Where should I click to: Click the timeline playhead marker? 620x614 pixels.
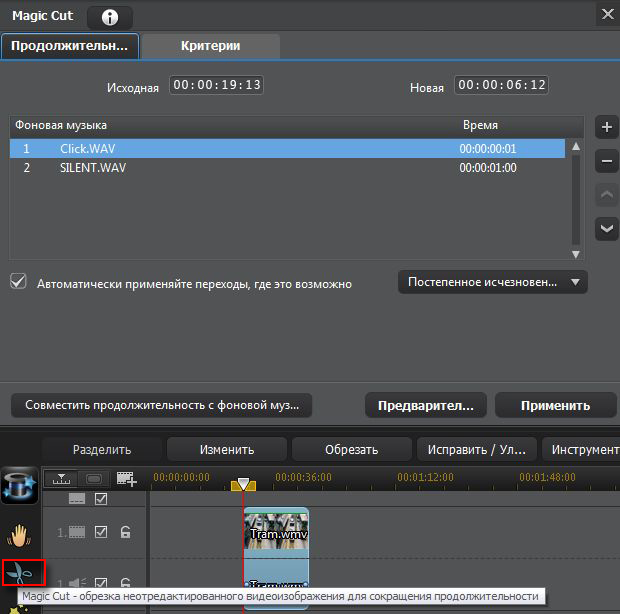point(243,484)
